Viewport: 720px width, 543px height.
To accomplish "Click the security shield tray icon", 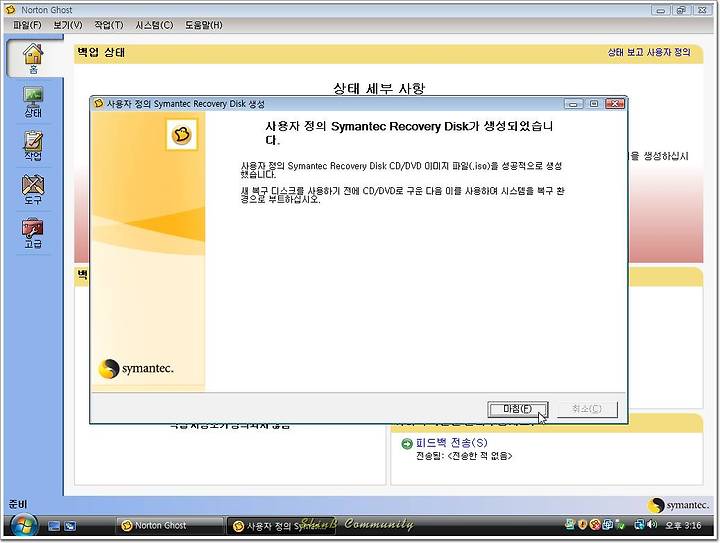I will (x=582, y=524).
